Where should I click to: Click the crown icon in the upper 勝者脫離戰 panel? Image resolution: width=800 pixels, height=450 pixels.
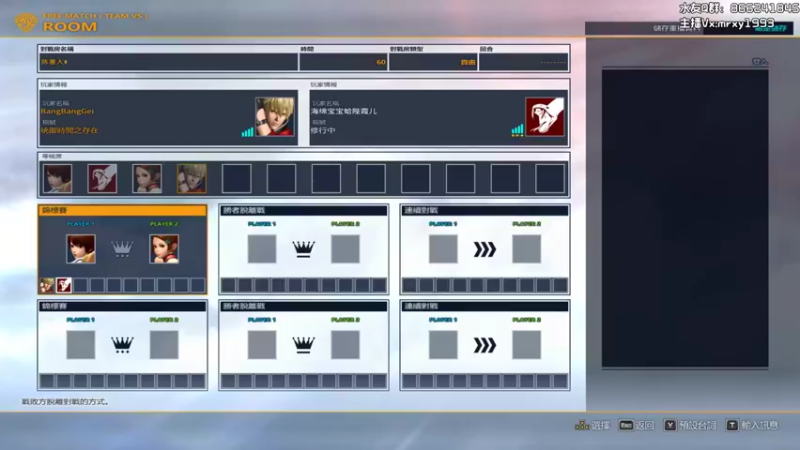pyautogui.click(x=304, y=249)
